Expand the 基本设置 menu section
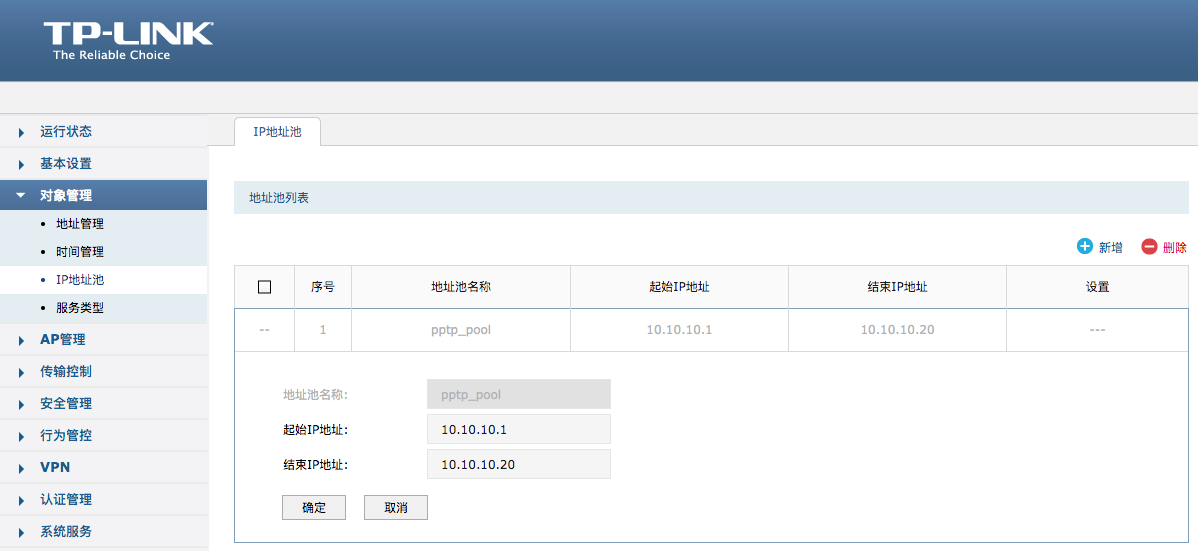The width and height of the screenshot is (1198, 551). point(66,164)
